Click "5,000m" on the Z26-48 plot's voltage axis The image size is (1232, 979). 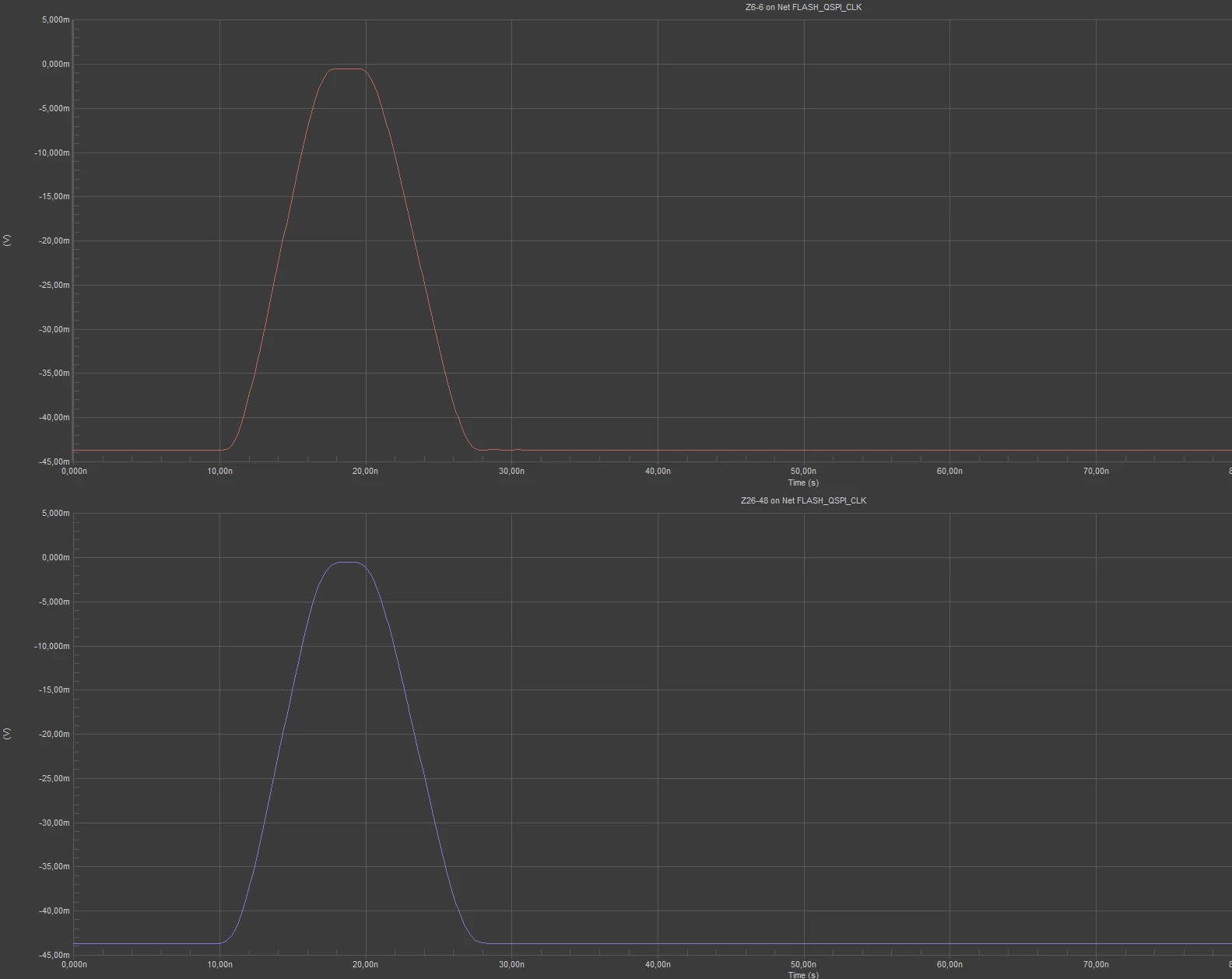pyautogui.click(x=55, y=513)
